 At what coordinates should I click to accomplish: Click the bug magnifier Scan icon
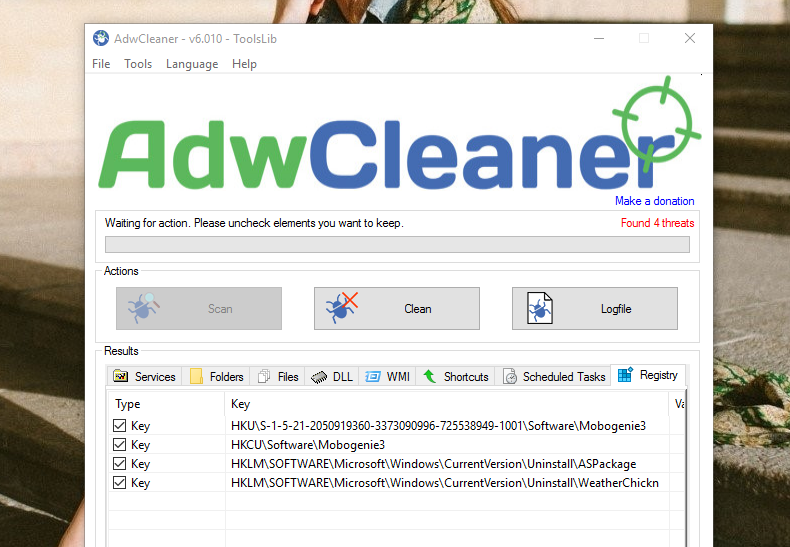(x=144, y=308)
